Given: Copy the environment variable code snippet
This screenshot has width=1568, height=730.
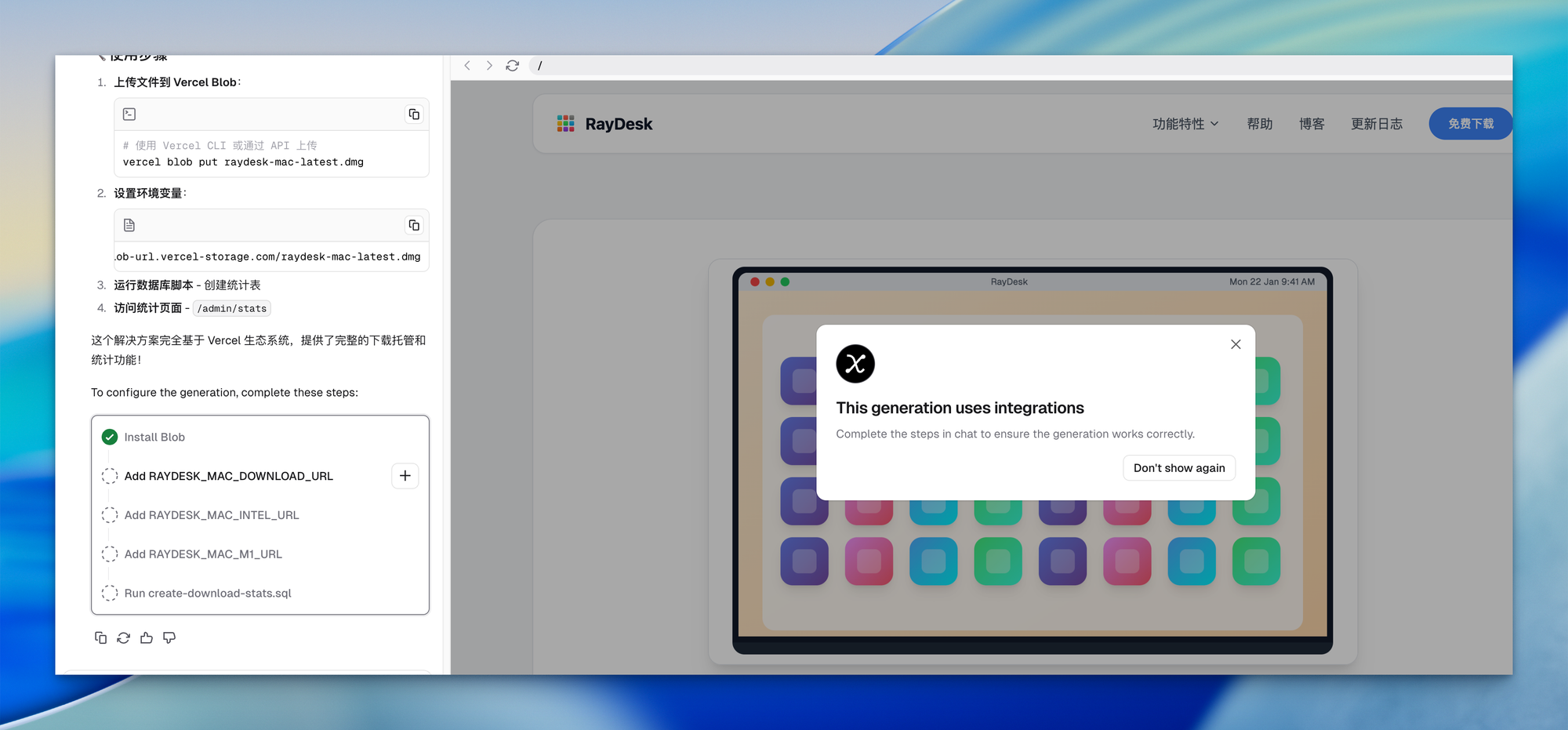Looking at the screenshot, I should [414, 226].
